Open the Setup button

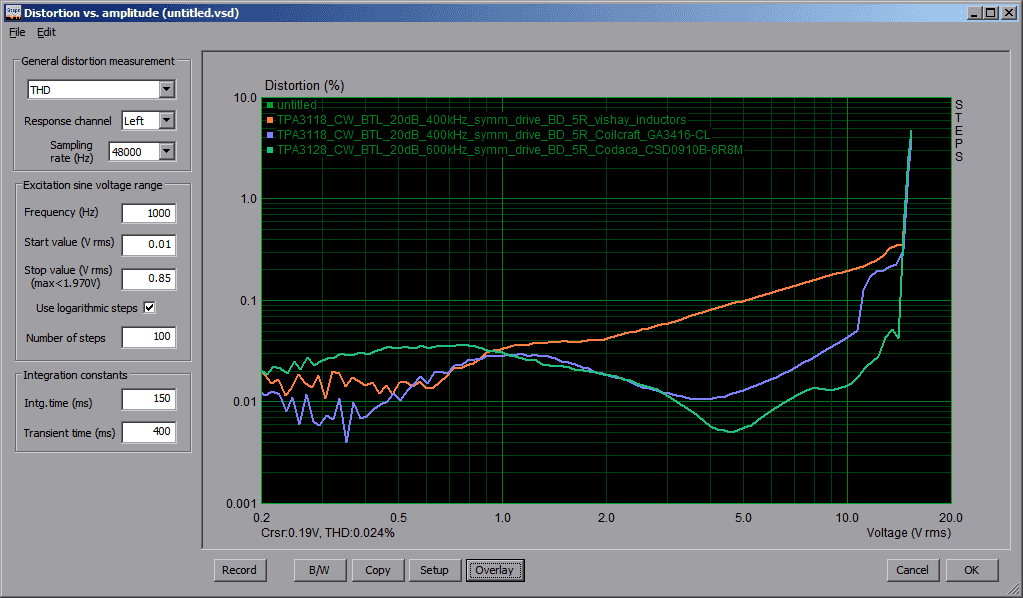point(434,570)
